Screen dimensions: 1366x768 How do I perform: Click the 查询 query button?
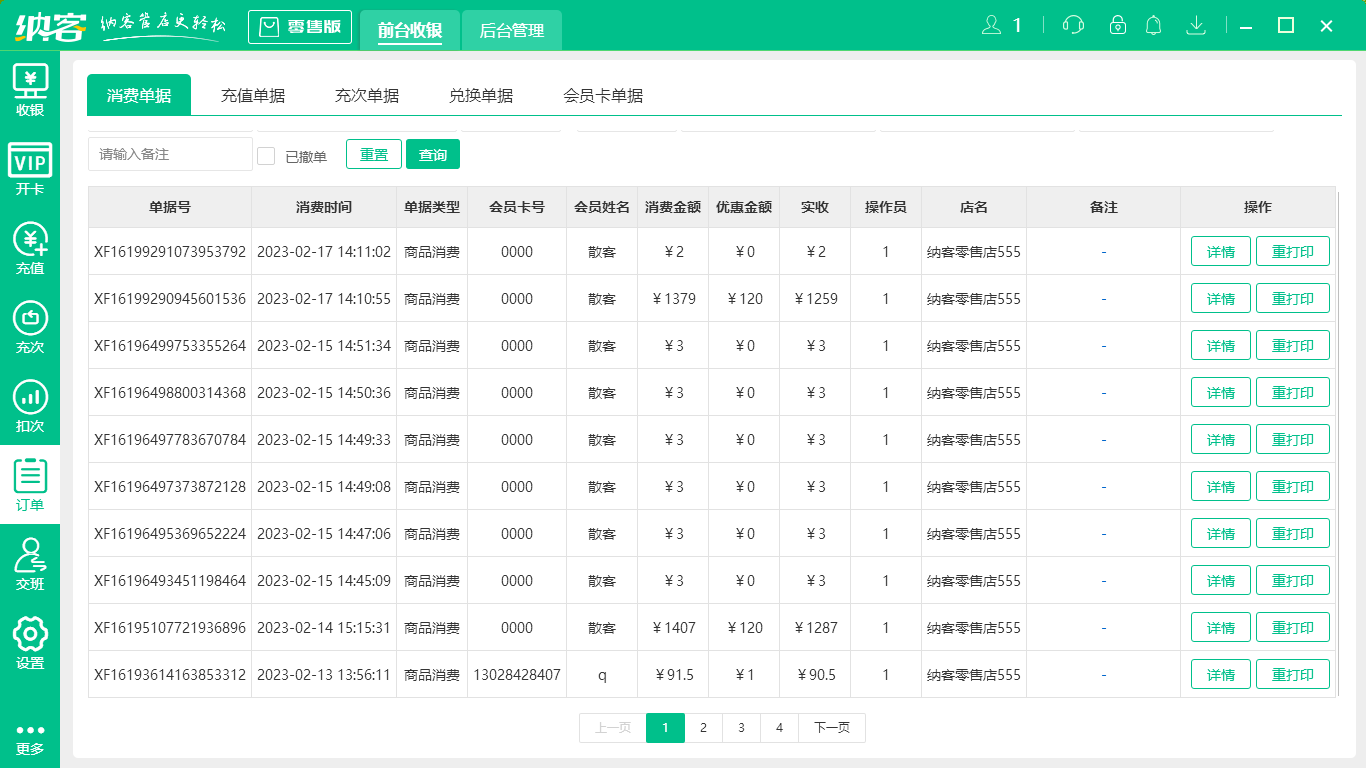(x=432, y=154)
